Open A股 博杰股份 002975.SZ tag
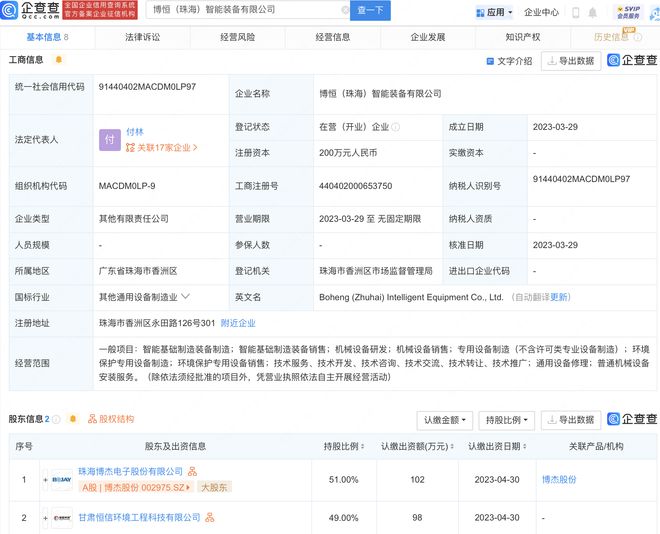Viewport: 660px width, 534px height. (136, 487)
